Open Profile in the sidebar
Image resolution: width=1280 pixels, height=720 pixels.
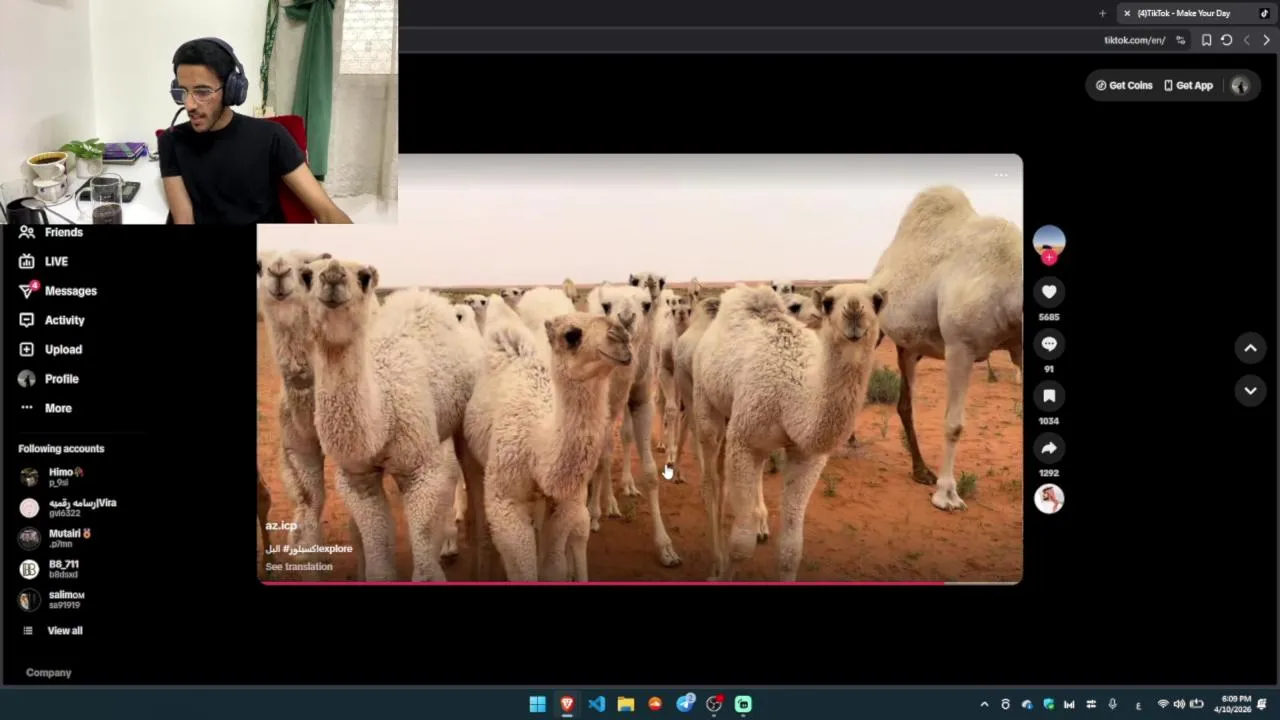[49, 379]
